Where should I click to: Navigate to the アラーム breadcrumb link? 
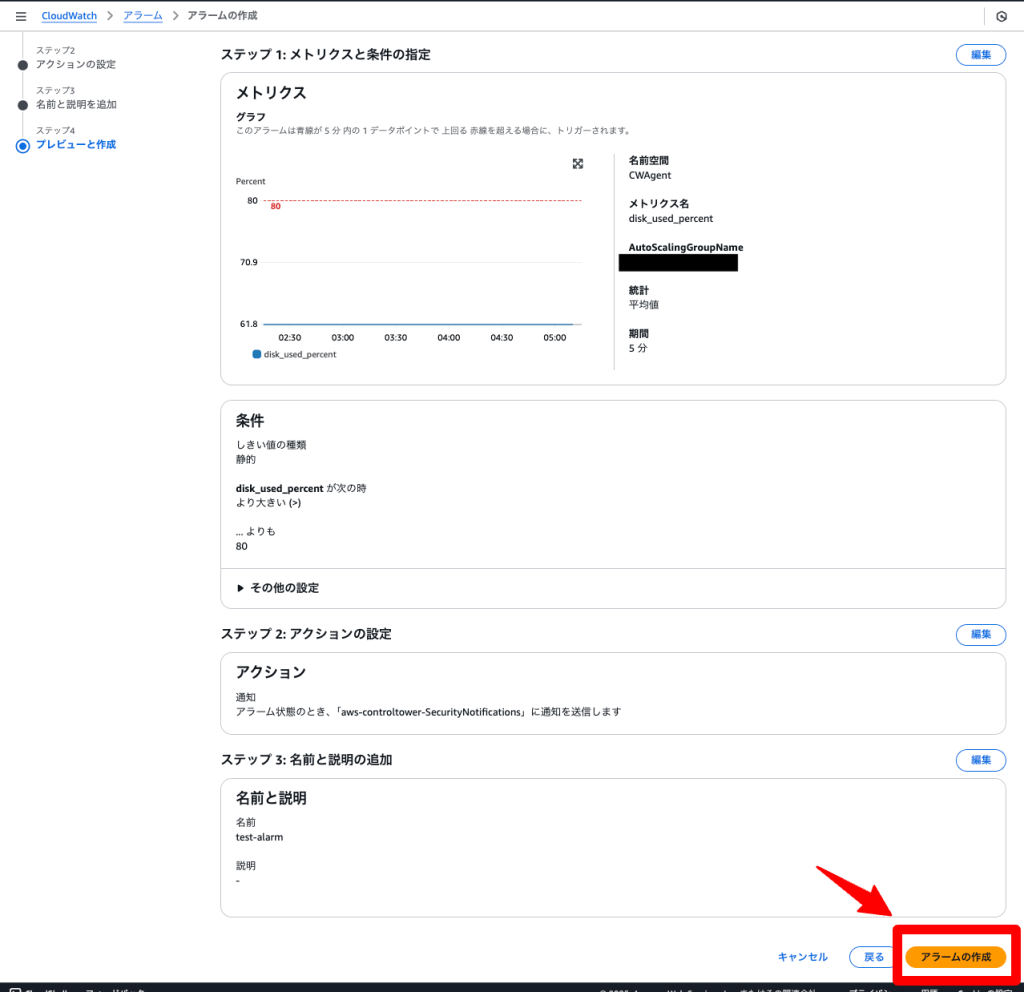click(x=143, y=16)
